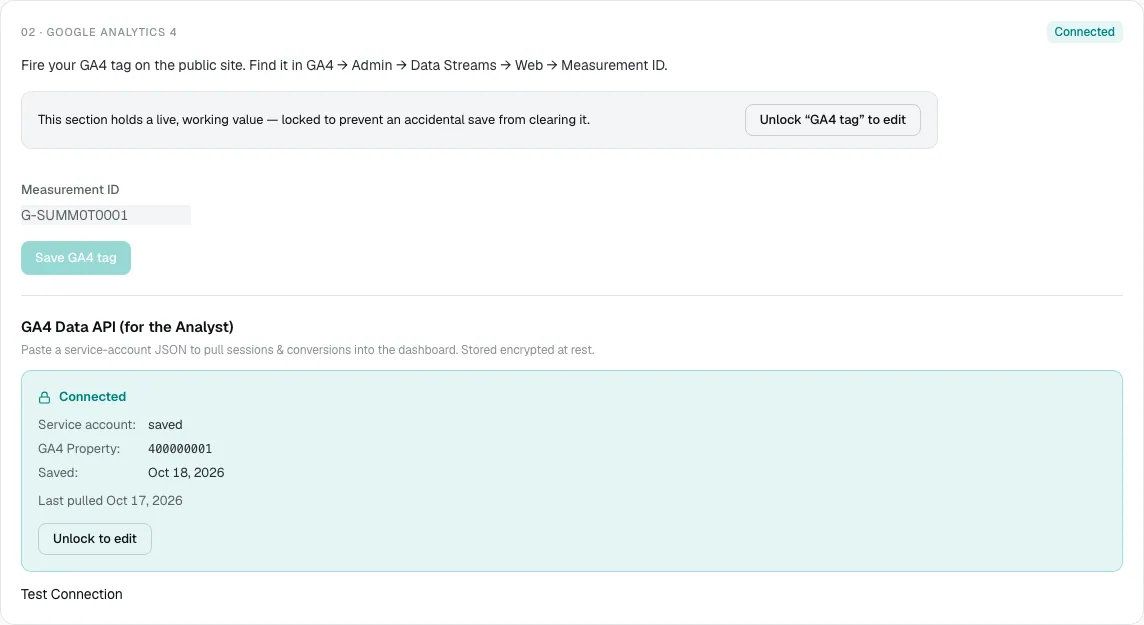The image size is (1144, 625).
Task: Click the locked section notice text
Action: coord(314,120)
